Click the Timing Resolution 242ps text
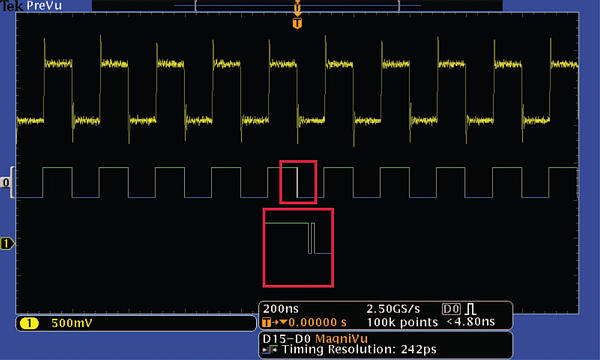Image resolution: width=600 pixels, height=360 pixels. click(359, 349)
